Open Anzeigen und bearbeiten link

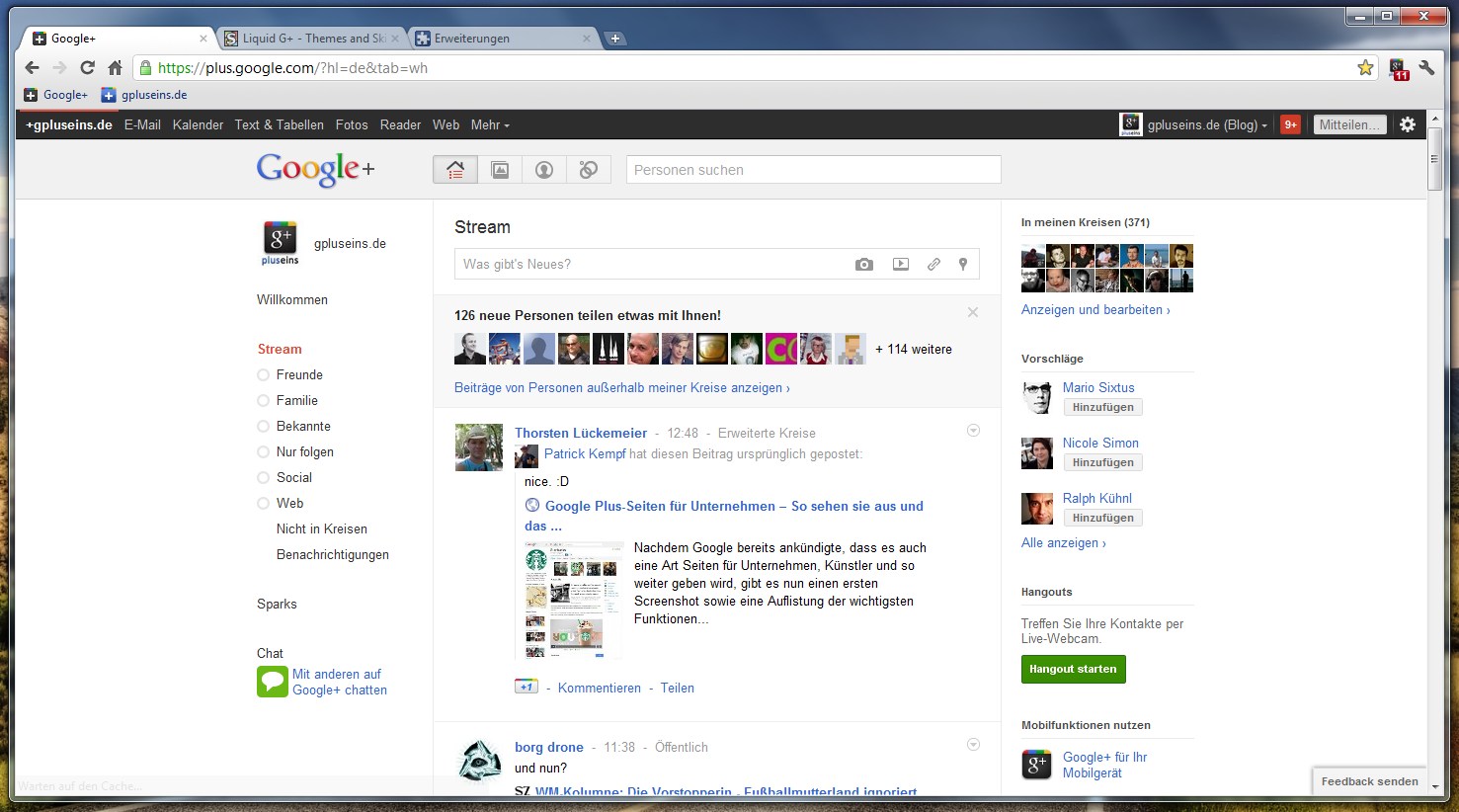(1095, 309)
